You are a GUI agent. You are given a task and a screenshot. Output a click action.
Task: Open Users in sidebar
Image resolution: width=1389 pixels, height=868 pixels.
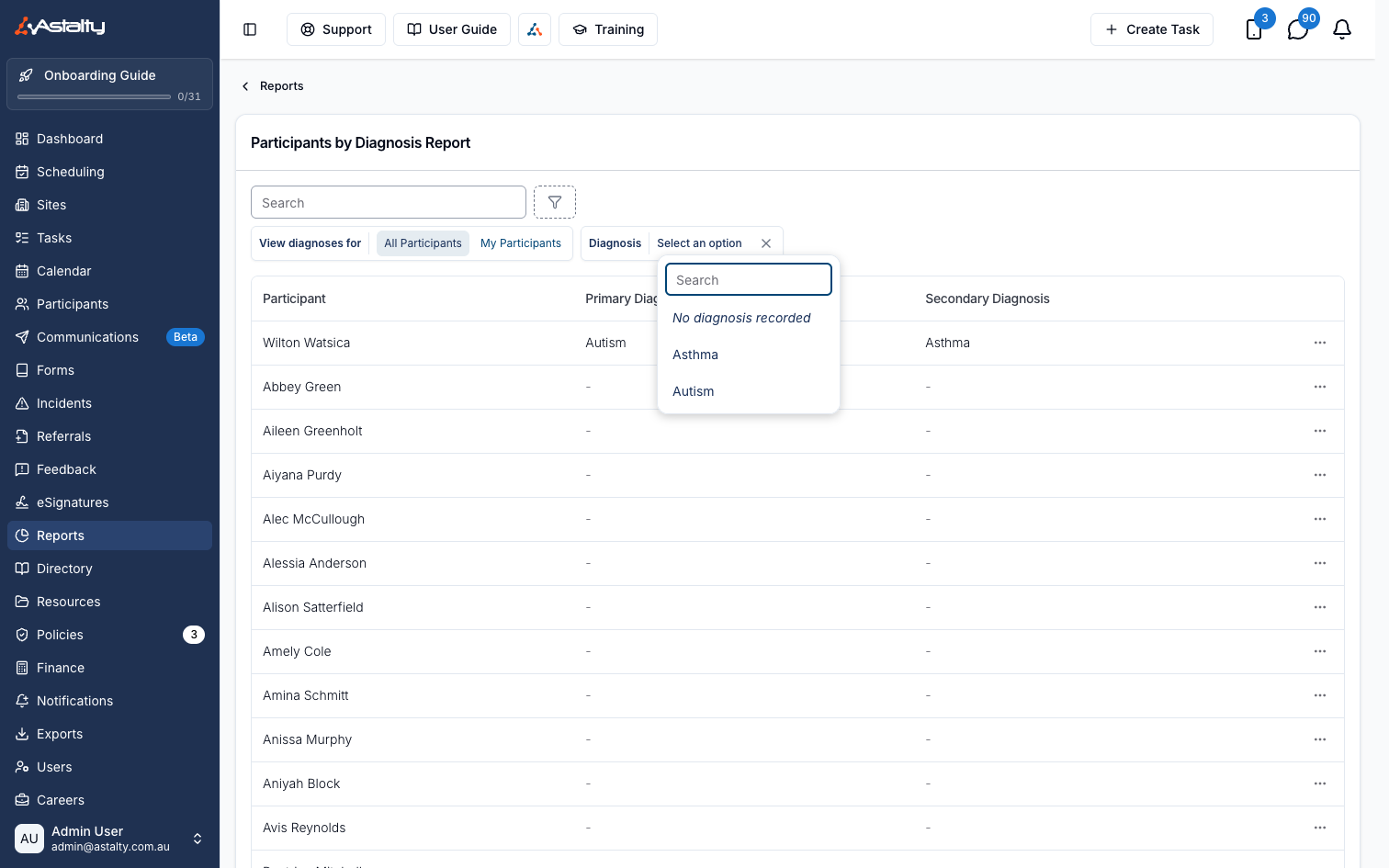click(109, 767)
